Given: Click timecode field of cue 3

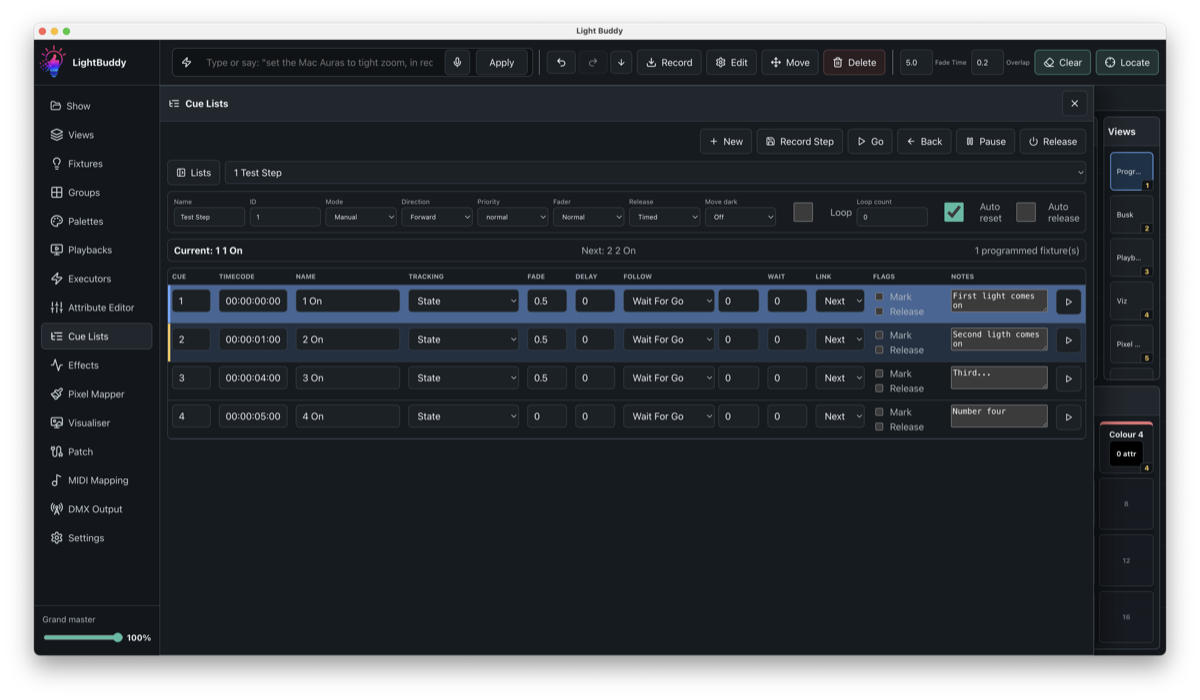Looking at the screenshot, I should 253,378.
